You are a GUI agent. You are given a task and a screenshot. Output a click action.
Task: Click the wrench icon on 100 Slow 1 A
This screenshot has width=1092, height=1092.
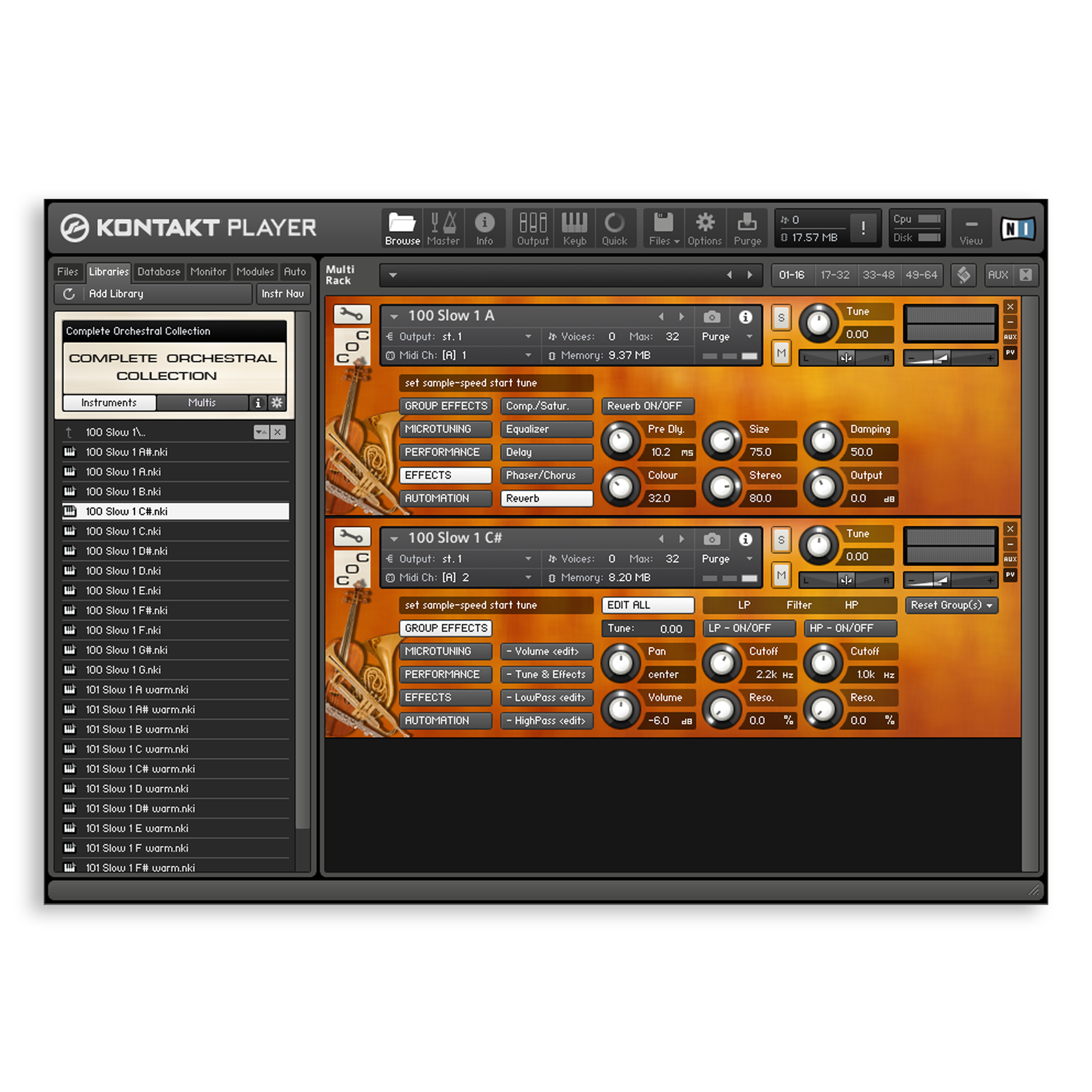(351, 314)
